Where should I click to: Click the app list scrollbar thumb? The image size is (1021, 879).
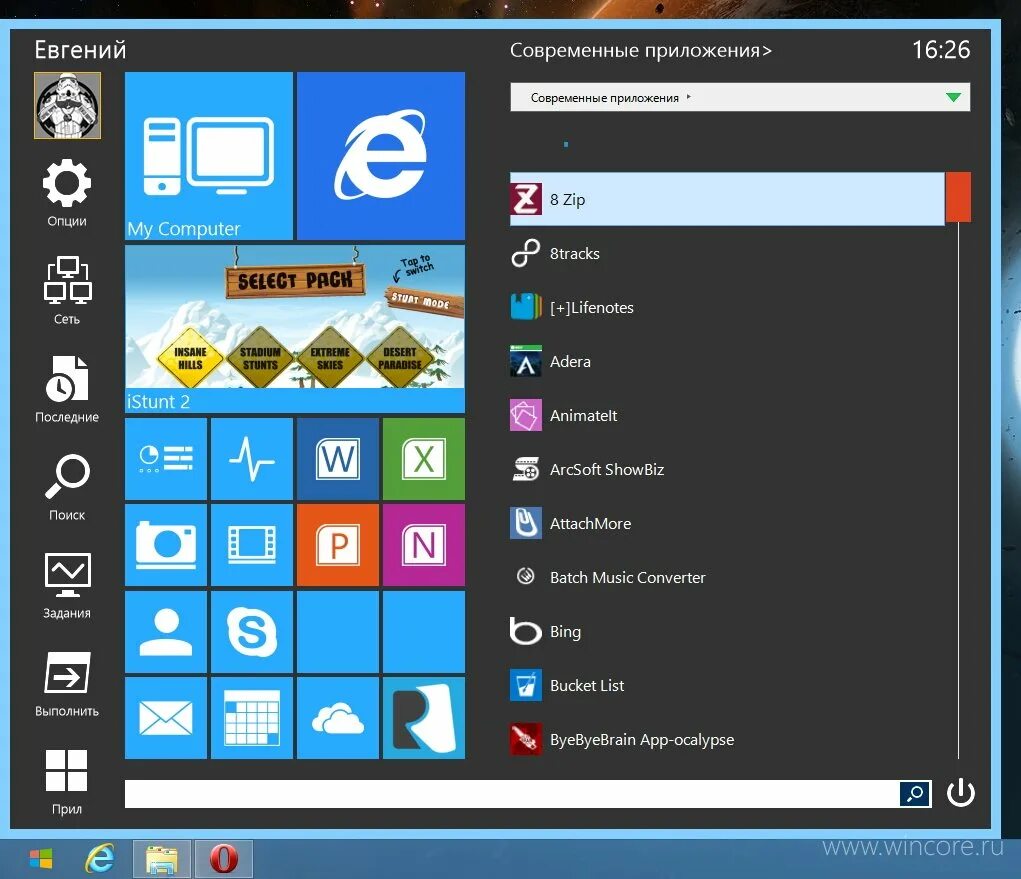(x=958, y=197)
